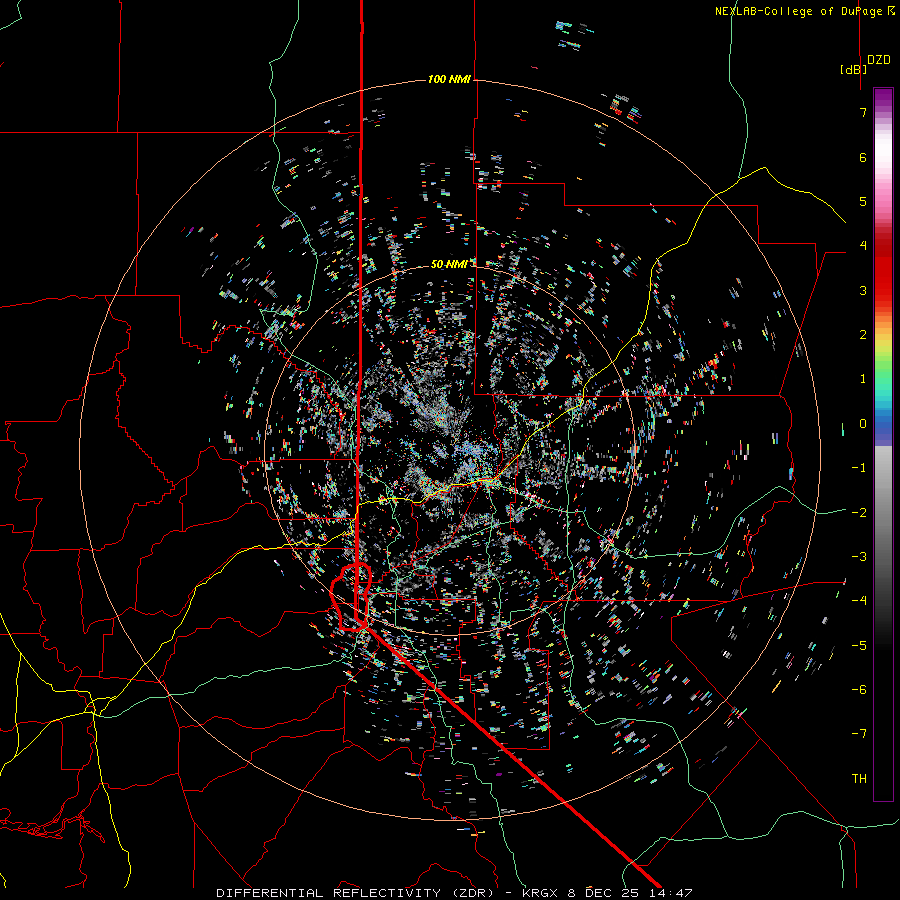Click the [dB] units label

pos(854,69)
